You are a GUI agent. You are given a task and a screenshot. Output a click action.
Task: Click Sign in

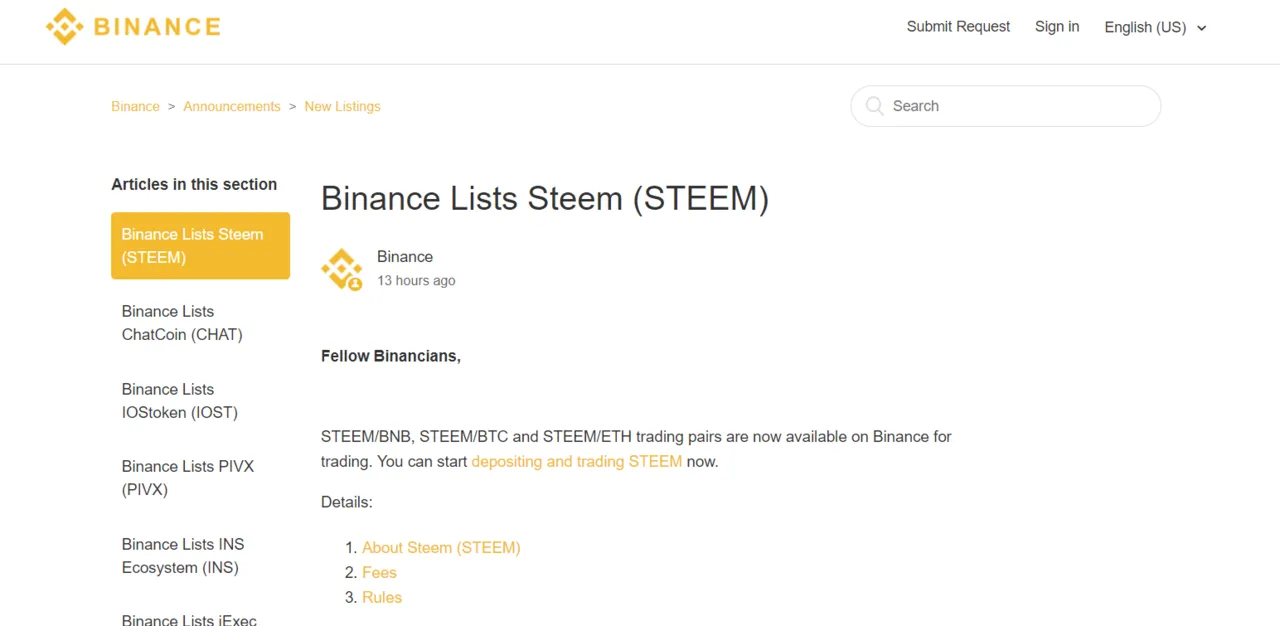[x=1057, y=27]
